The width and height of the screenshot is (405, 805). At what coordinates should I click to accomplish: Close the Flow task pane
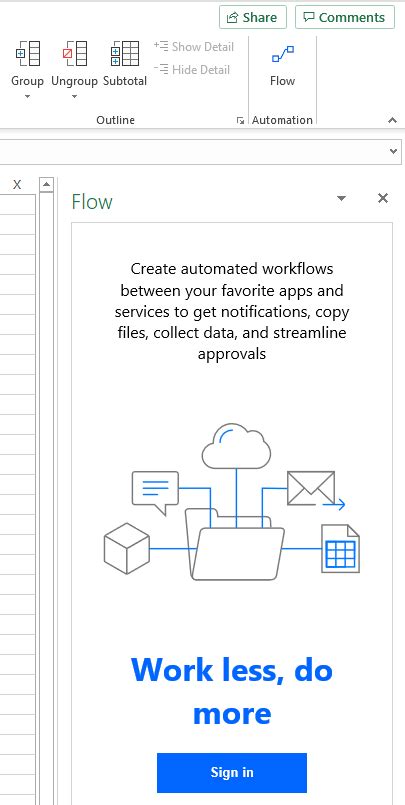(x=383, y=198)
